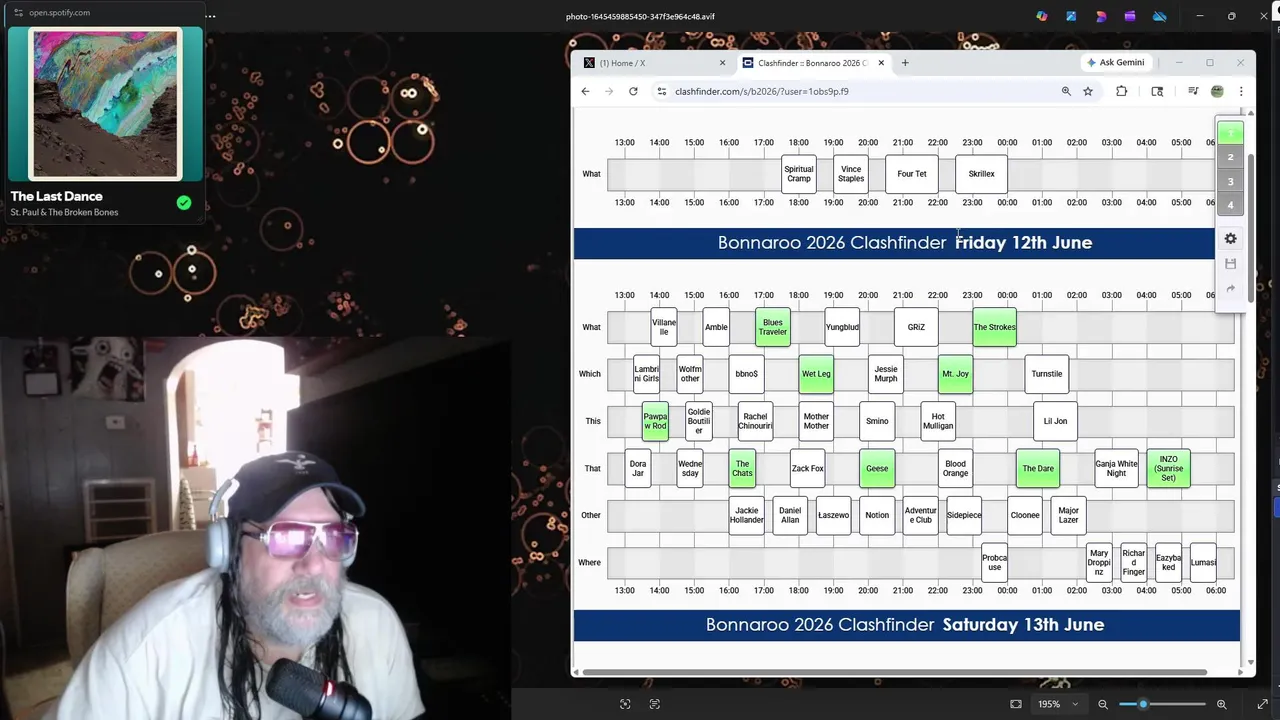1280x720 pixels.
Task: Select the Skrillex set
Action: (982, 174)
